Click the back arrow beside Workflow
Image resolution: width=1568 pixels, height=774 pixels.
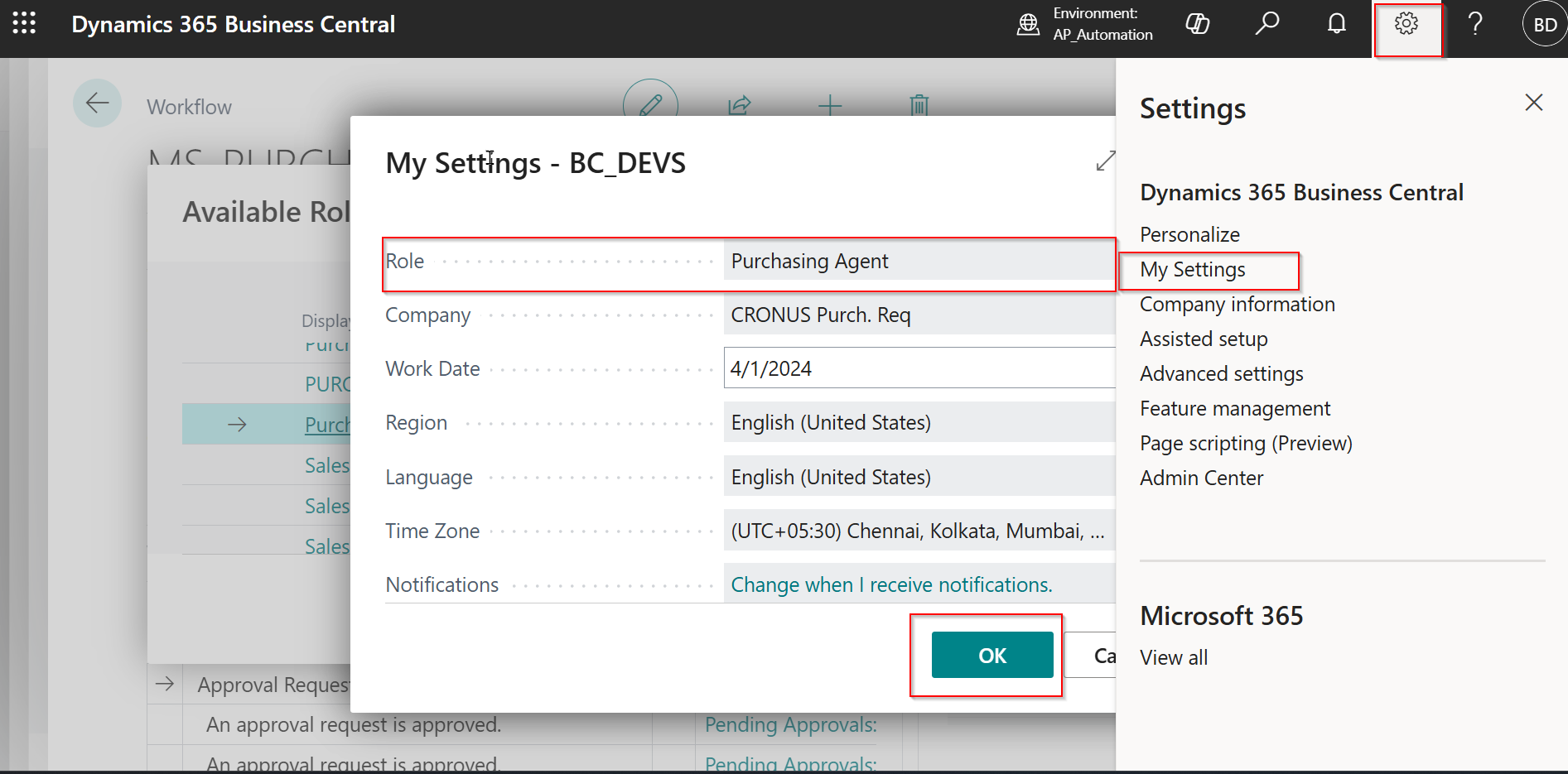[x=98, y=103]
